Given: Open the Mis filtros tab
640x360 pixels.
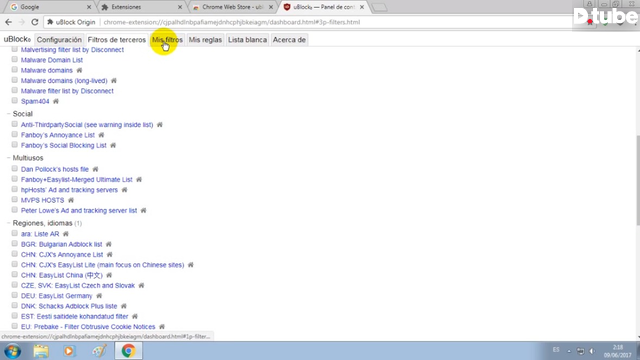Looking at the screenshot, I should tap(167, 40).
